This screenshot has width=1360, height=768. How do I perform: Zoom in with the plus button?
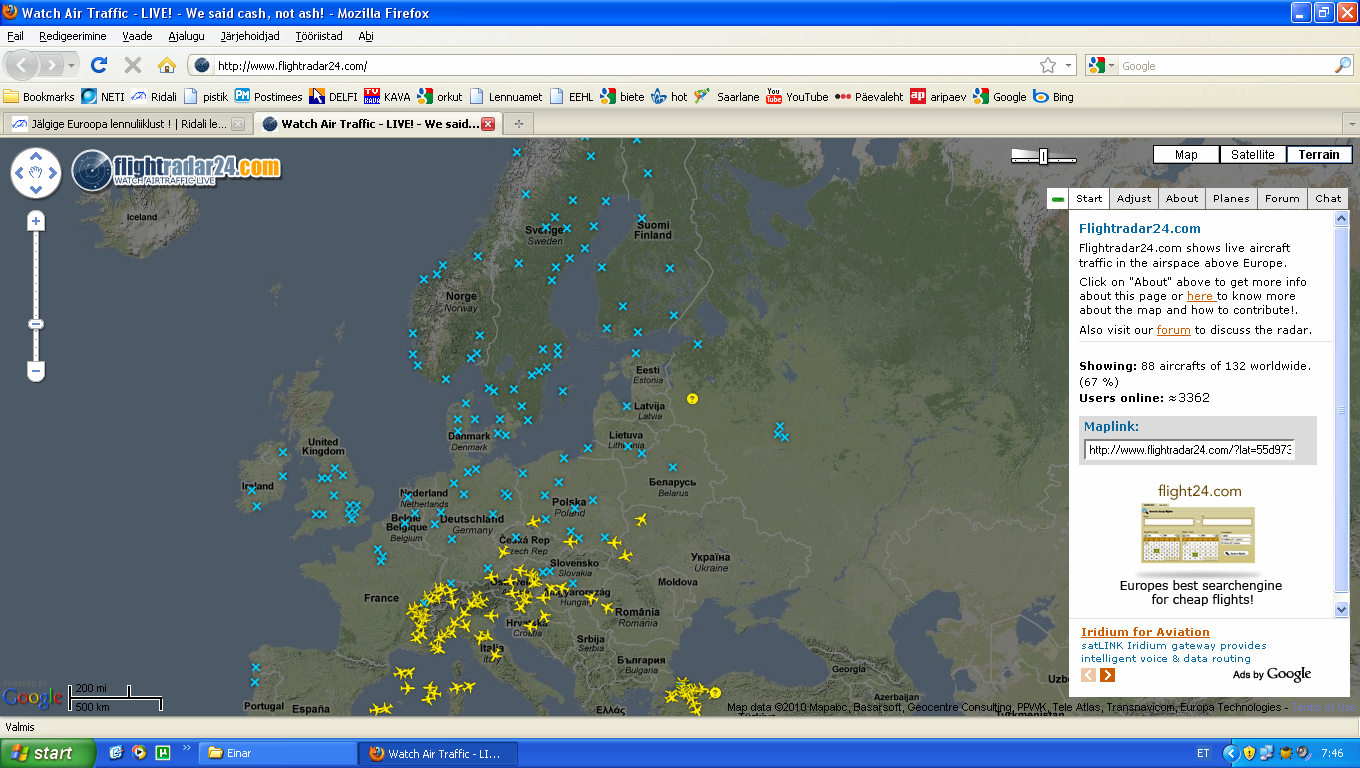[x=36, y=221]
